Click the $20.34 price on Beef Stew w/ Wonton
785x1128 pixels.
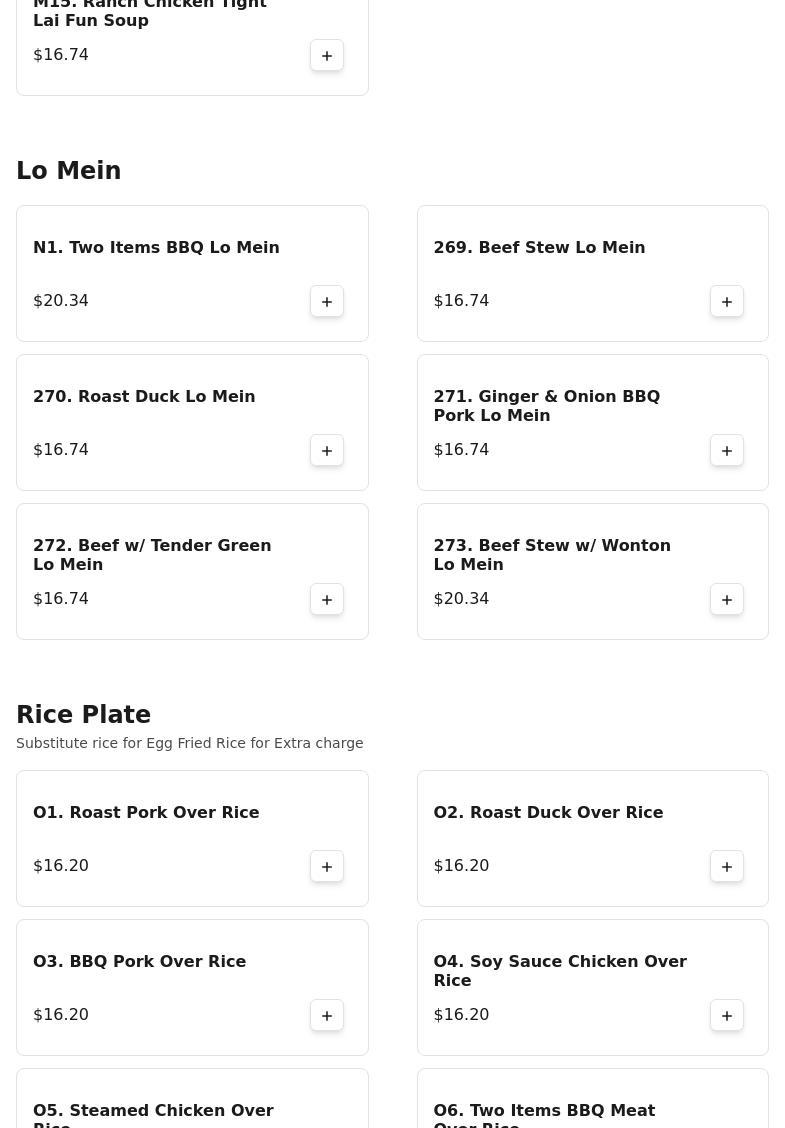click(x=461, y=599)
